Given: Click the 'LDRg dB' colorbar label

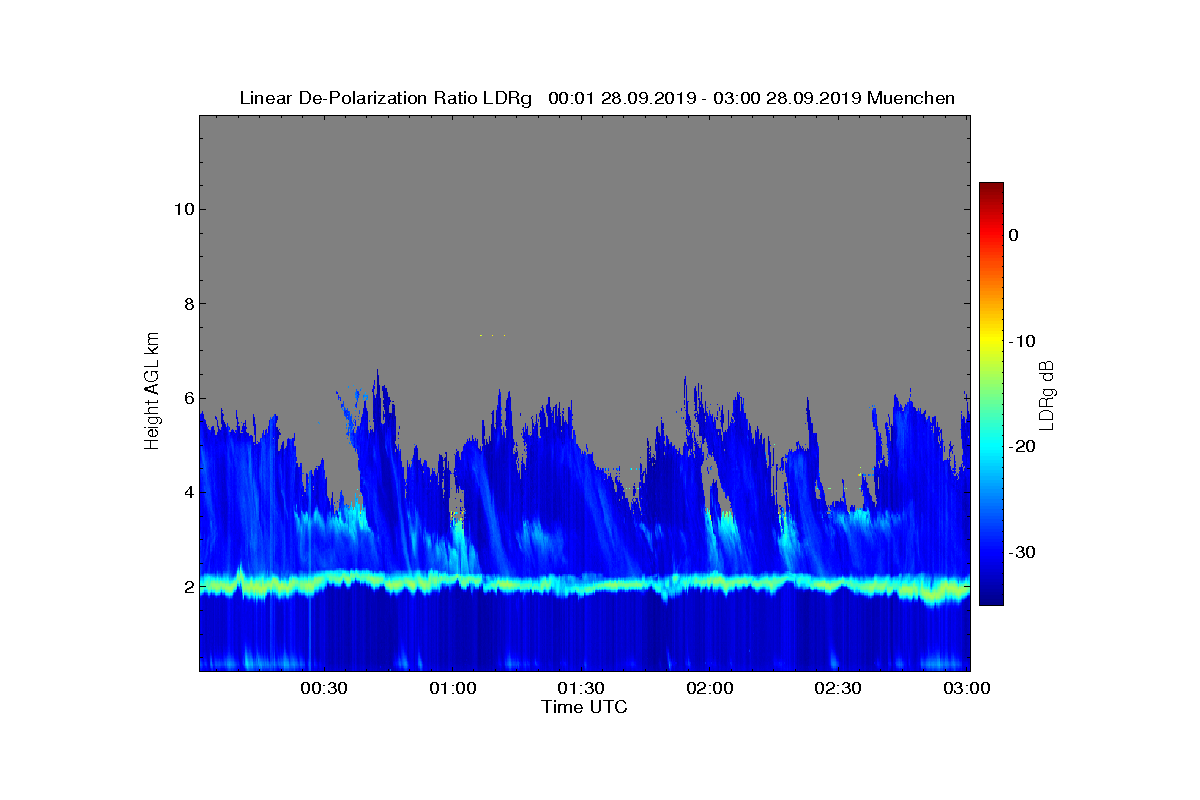Looking at the screenshot, I should [1047, 395].
